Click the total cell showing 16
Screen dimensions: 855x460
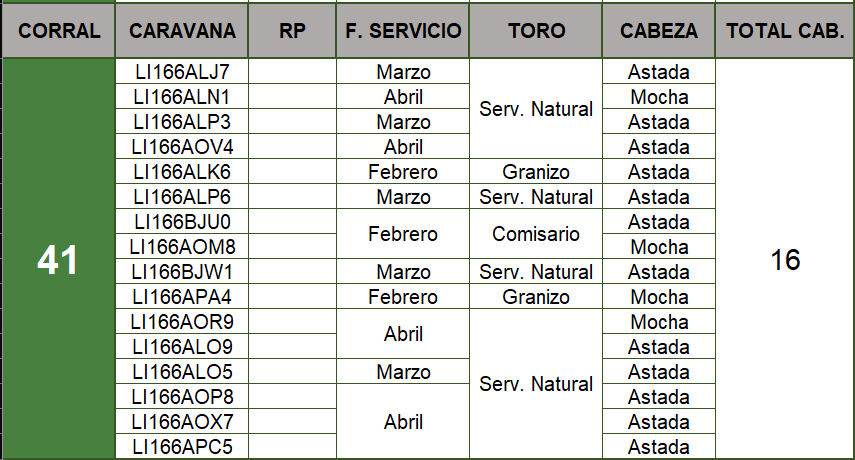point(785,260)
